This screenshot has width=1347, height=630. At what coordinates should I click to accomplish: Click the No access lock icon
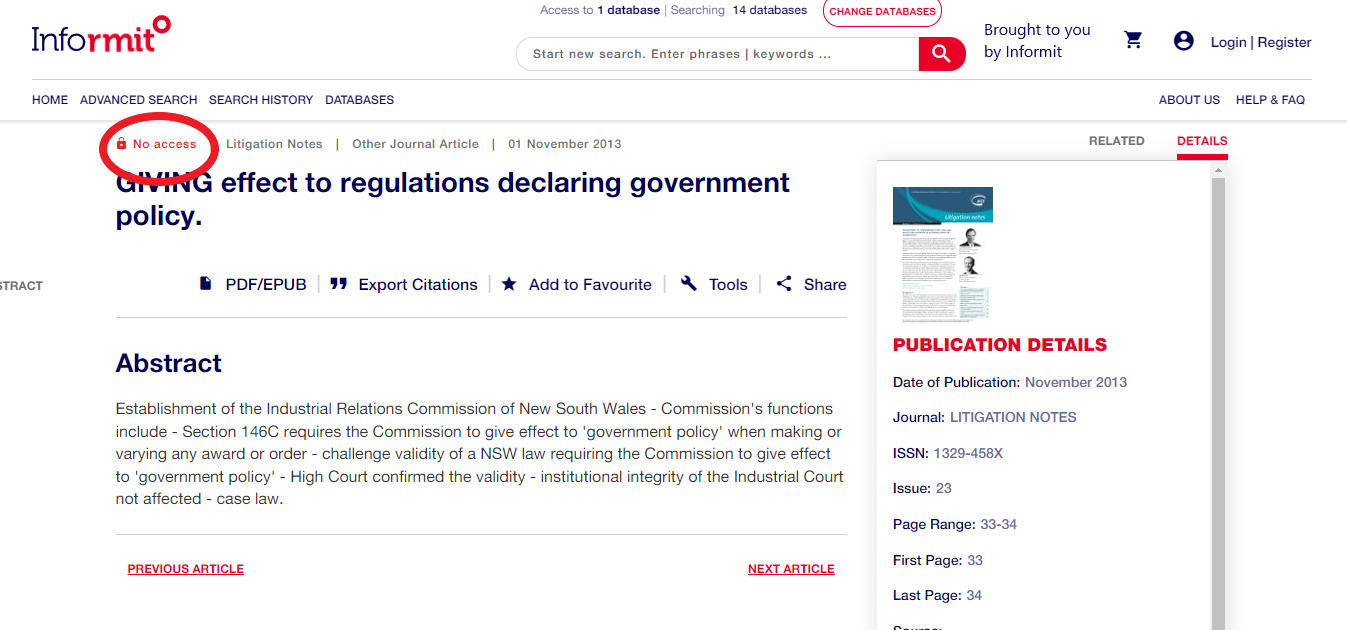coord(122,144)
